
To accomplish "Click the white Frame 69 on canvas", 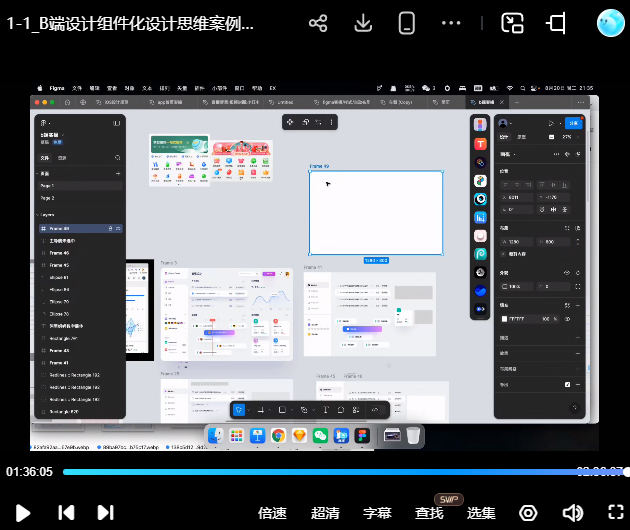I will tap(376, 213).
